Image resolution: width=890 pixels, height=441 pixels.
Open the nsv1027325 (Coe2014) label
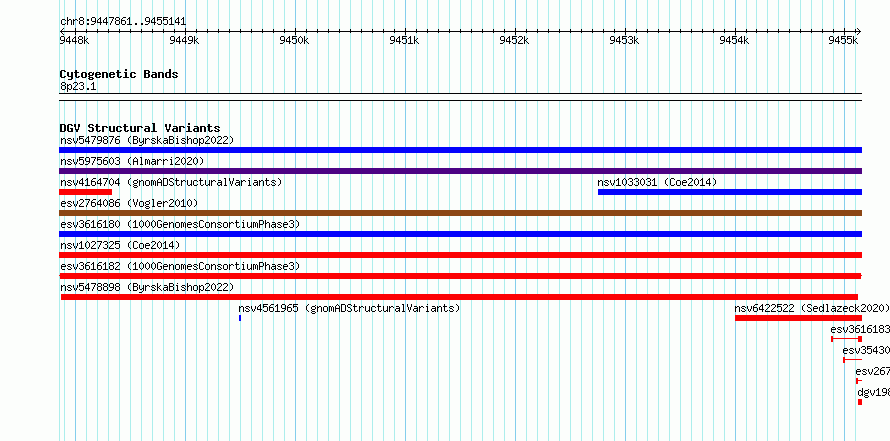(120, 245)
